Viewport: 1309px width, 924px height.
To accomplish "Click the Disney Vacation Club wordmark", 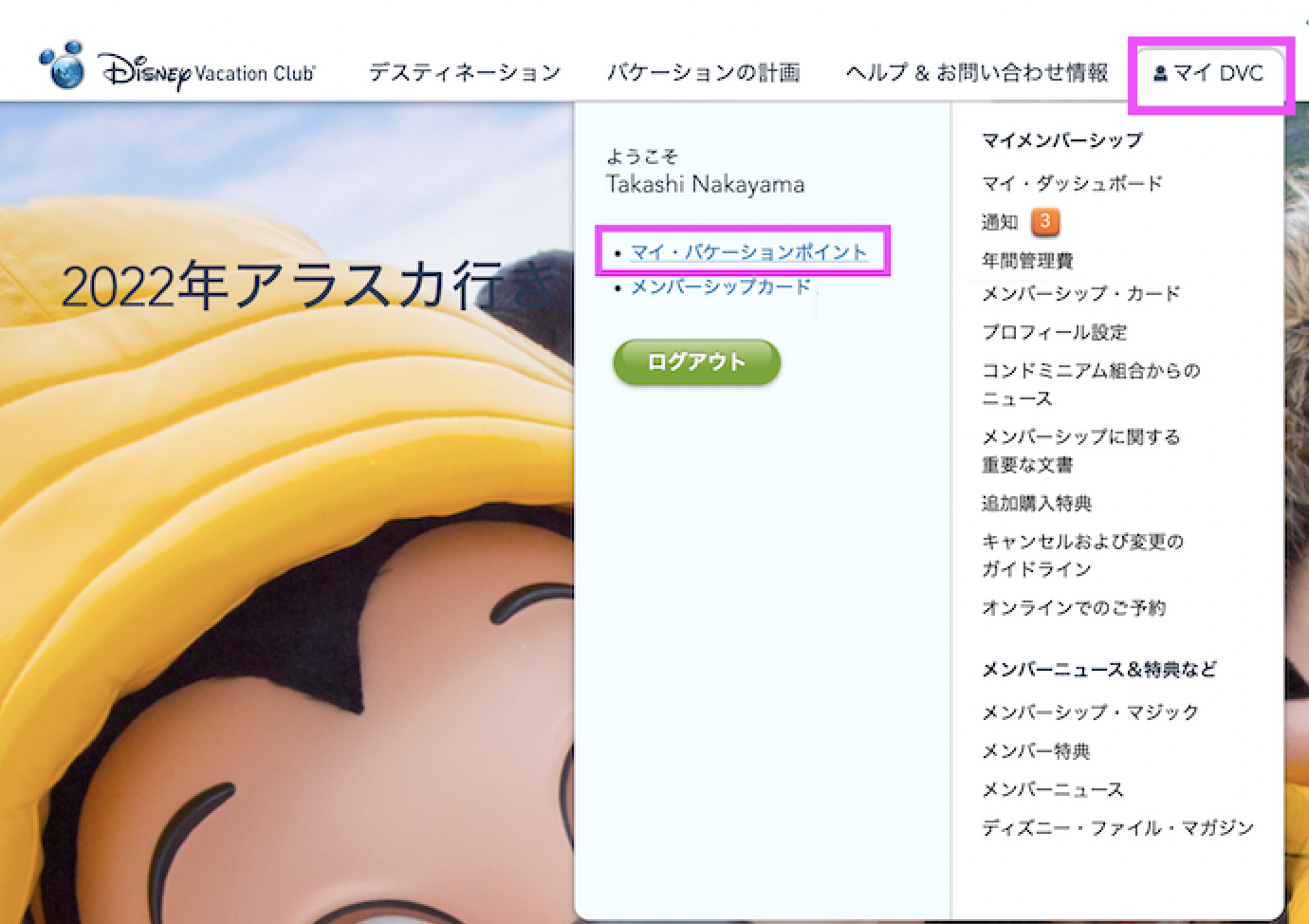I will (x=208, y=71).
